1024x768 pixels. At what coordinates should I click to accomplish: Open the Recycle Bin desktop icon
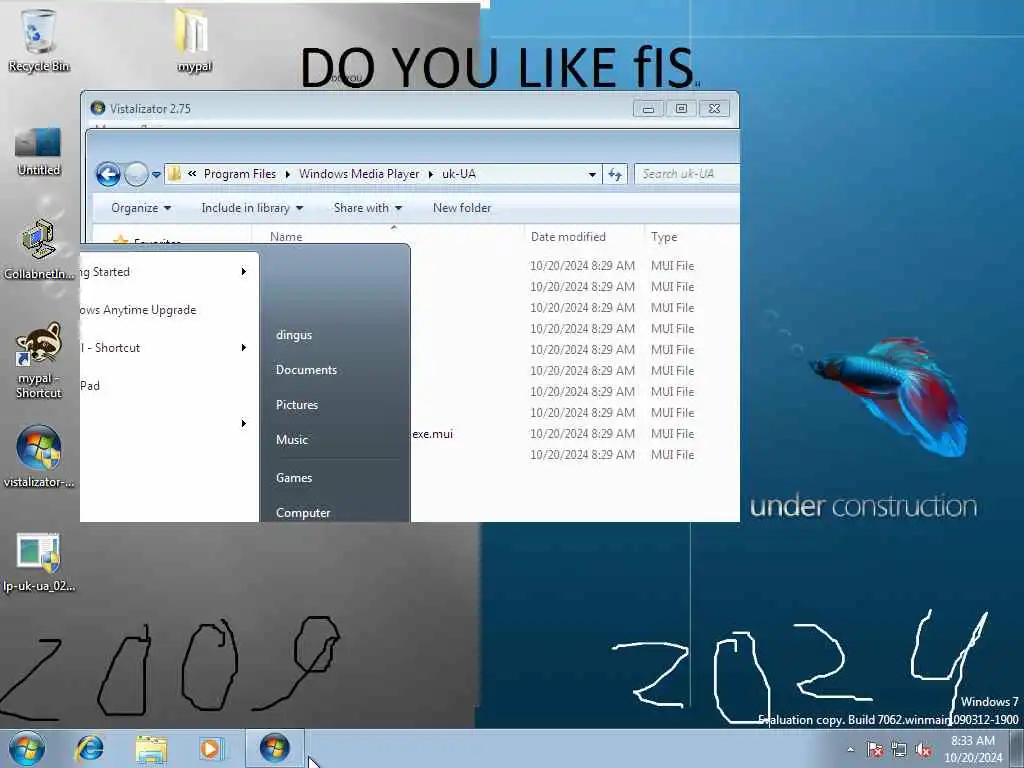pyautogui.click(x=39, y=39)
